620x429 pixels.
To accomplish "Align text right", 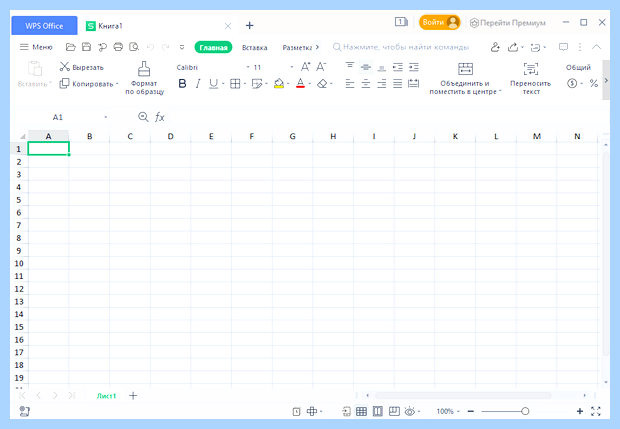I will pyautogui.click(x=382, y=83).
